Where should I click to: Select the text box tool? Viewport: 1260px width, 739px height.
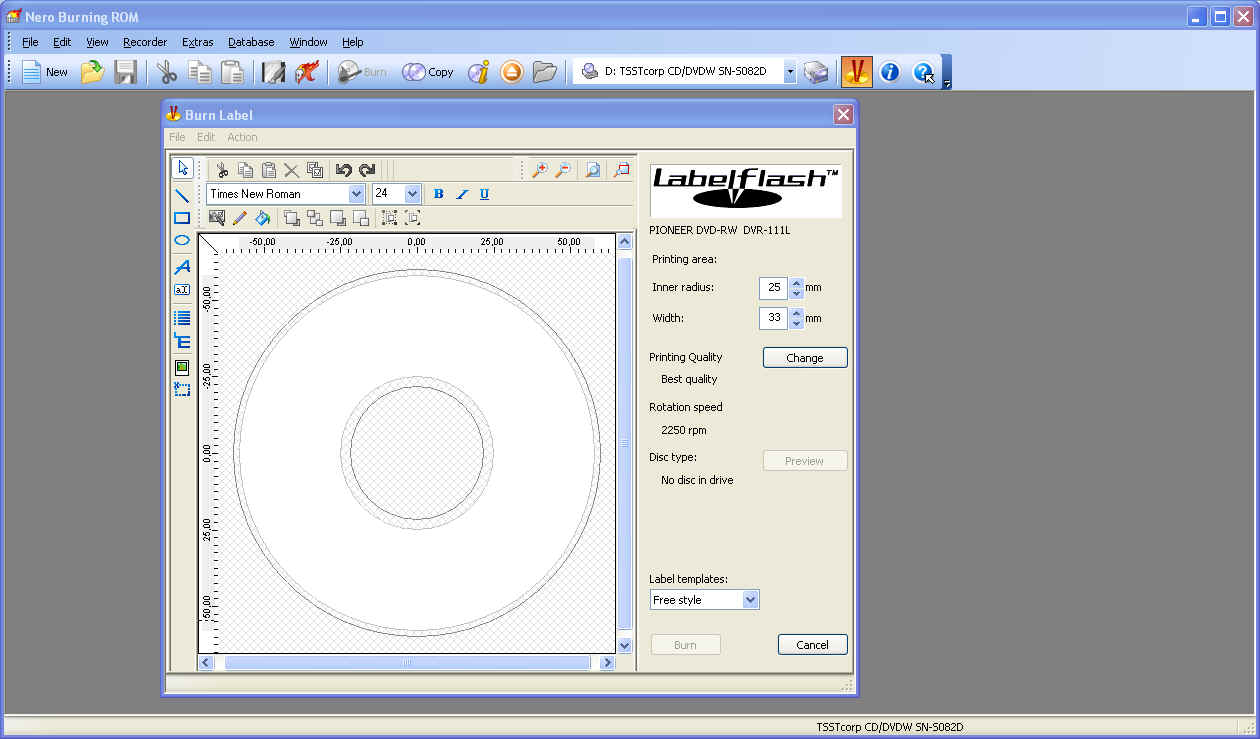[182, 290]
